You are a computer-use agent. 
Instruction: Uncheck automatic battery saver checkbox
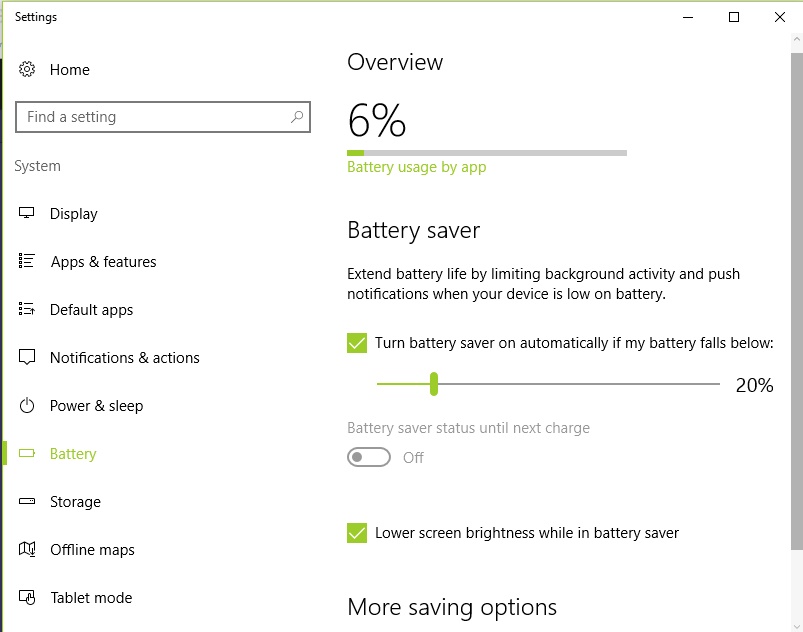357,343
